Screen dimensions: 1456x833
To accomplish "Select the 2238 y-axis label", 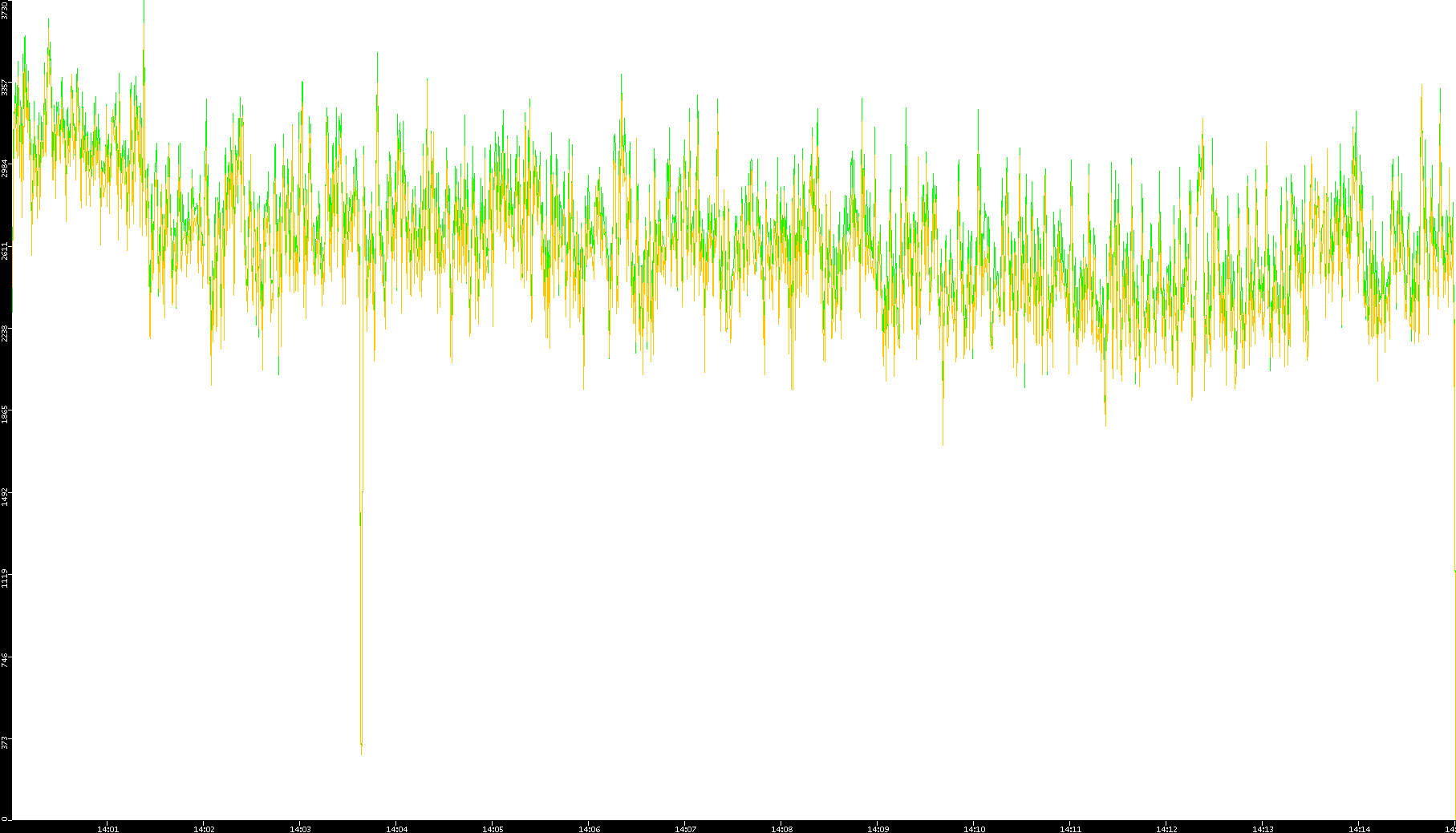I will tap(6, 333).
